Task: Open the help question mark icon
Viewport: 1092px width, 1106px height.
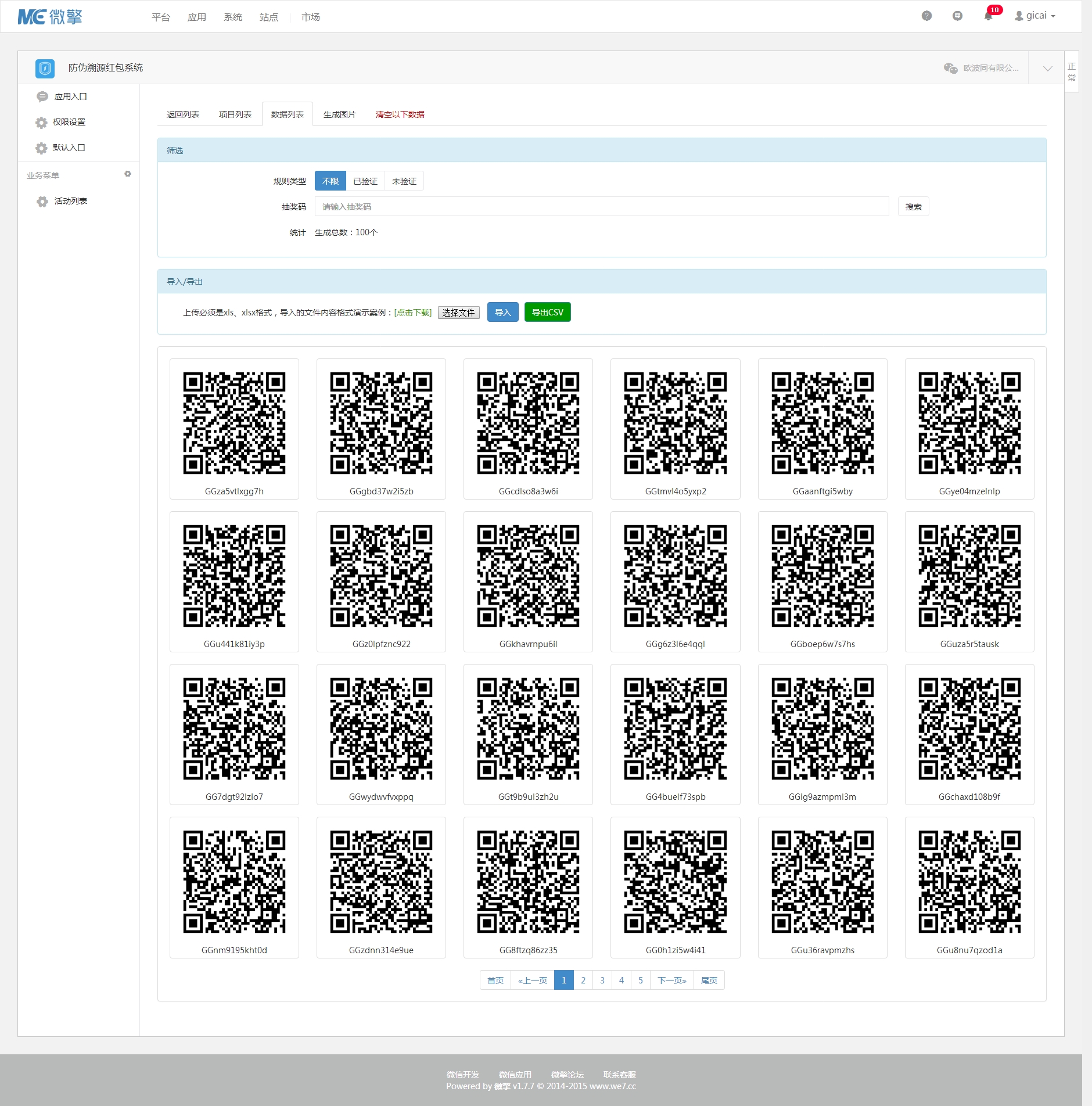Action: (926, 16)
